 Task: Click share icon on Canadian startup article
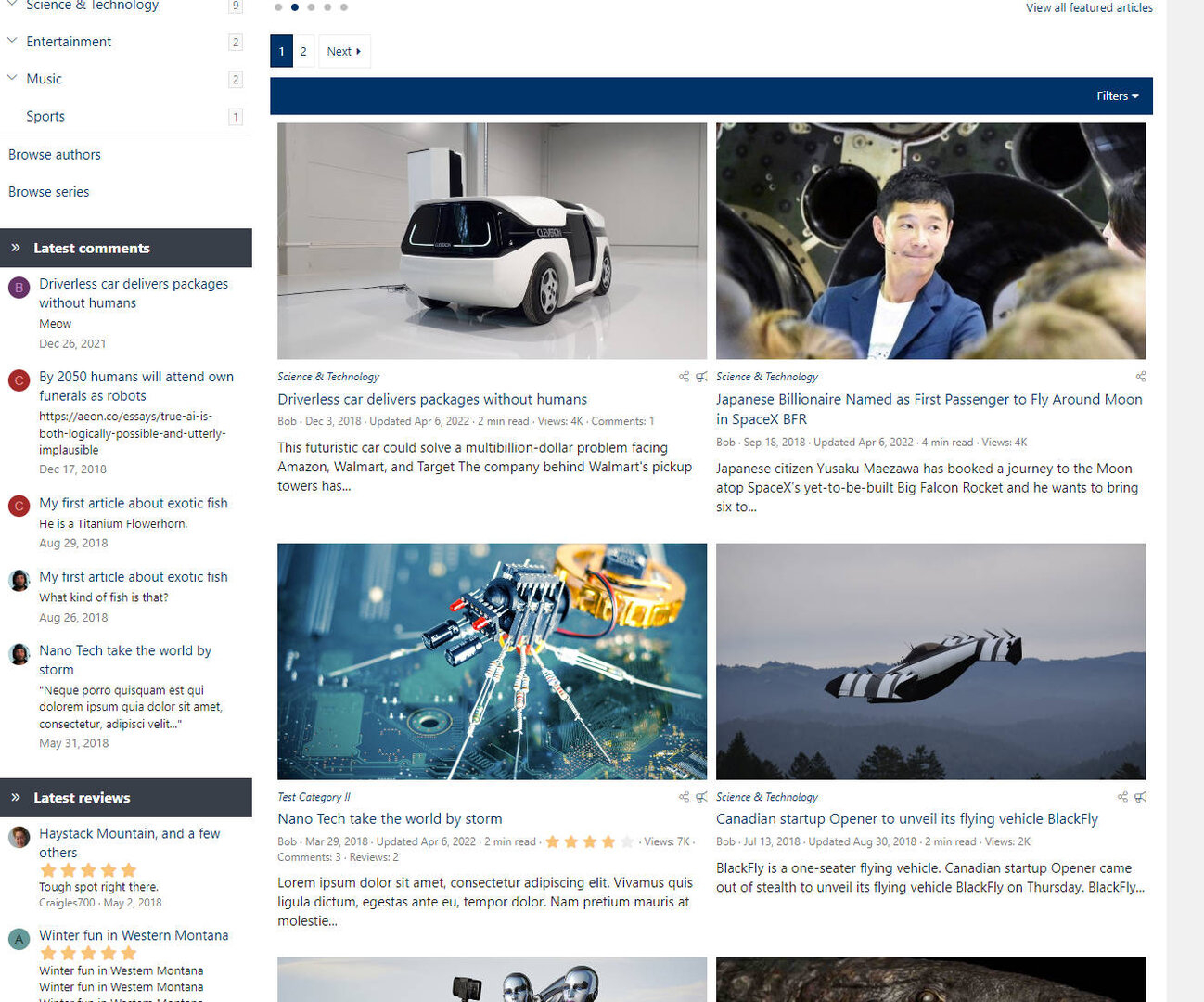[1122, 797]
